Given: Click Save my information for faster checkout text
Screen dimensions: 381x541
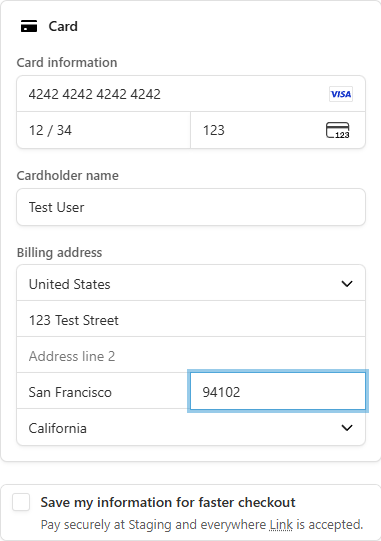Looking at the screenshot, I should coord(168,502).
